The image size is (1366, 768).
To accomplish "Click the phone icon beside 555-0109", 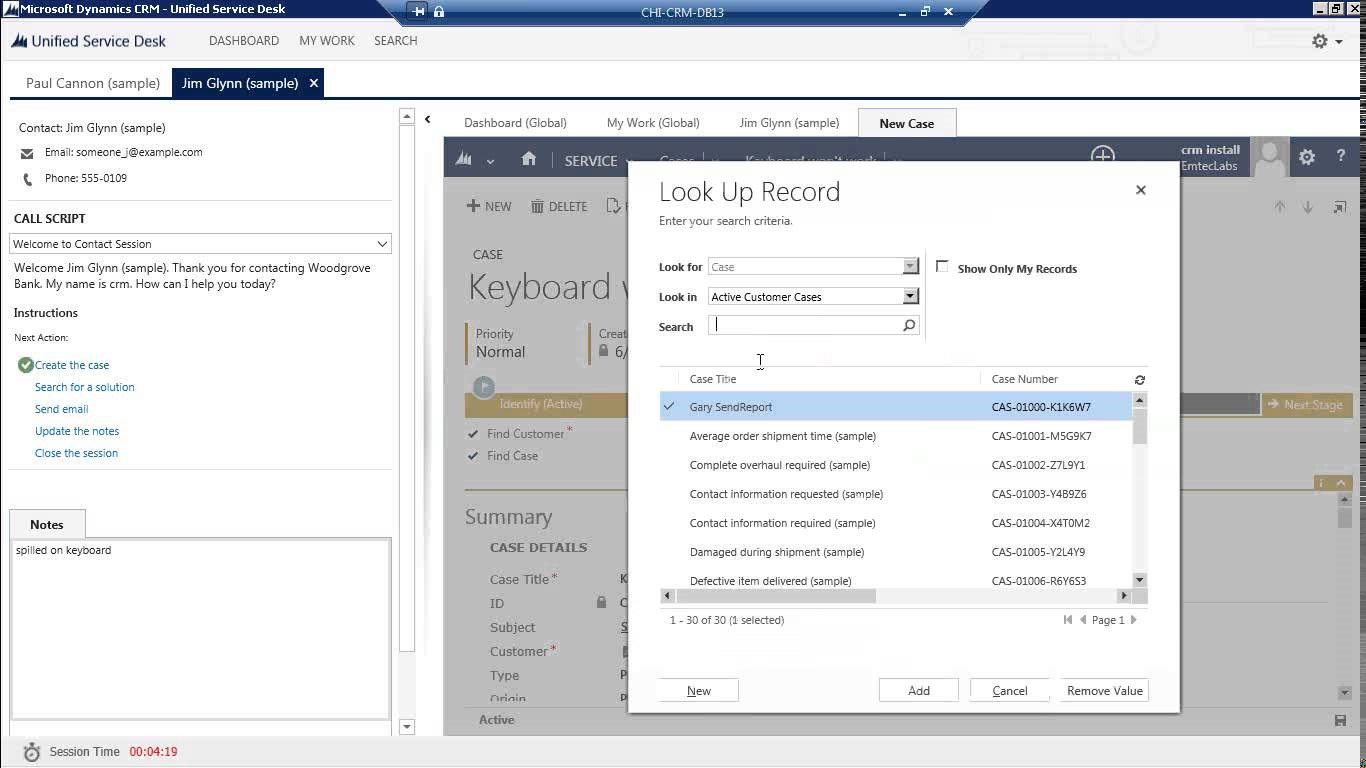I will (27, 179).
